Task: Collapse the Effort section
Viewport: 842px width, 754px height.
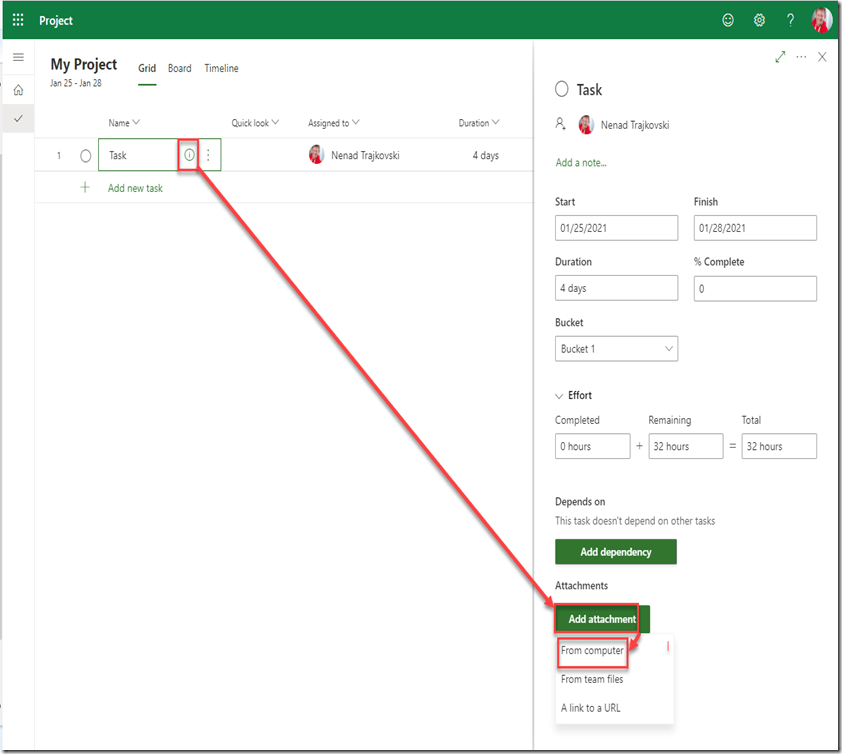Action: tap(560, 396)
